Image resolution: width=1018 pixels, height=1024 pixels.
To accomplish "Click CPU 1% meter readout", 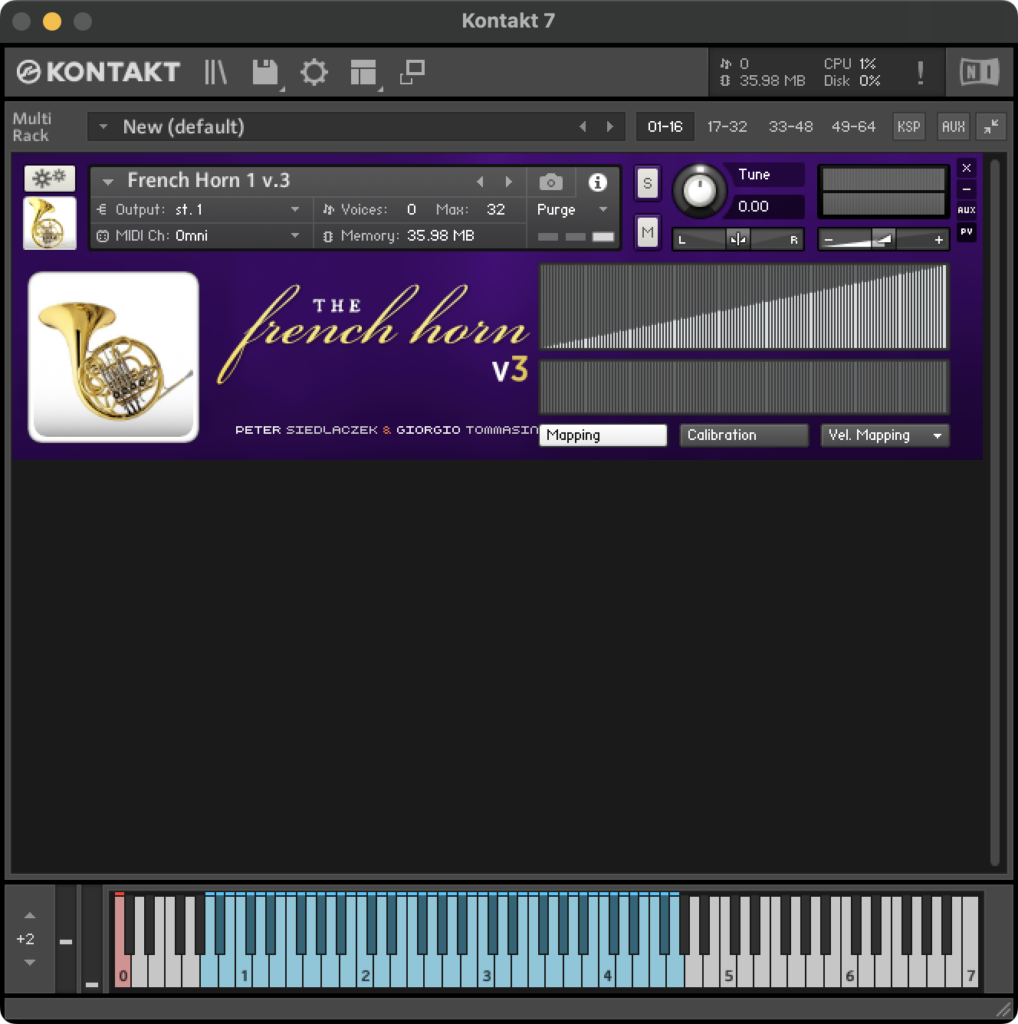I will pyautogui.click(x=850, y=63).
